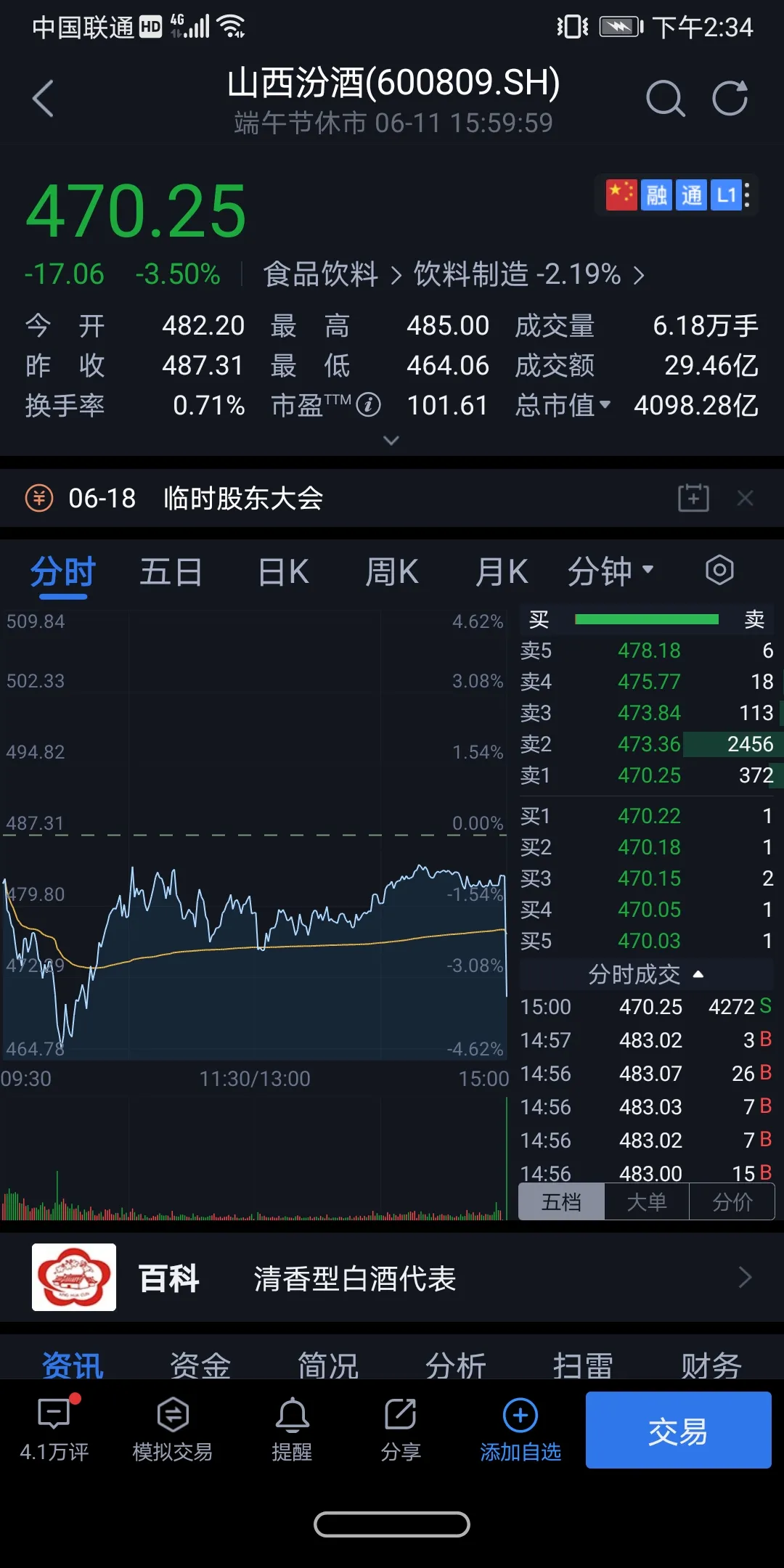Tap the Wi-Fi status icon

(x=232, y=26)
